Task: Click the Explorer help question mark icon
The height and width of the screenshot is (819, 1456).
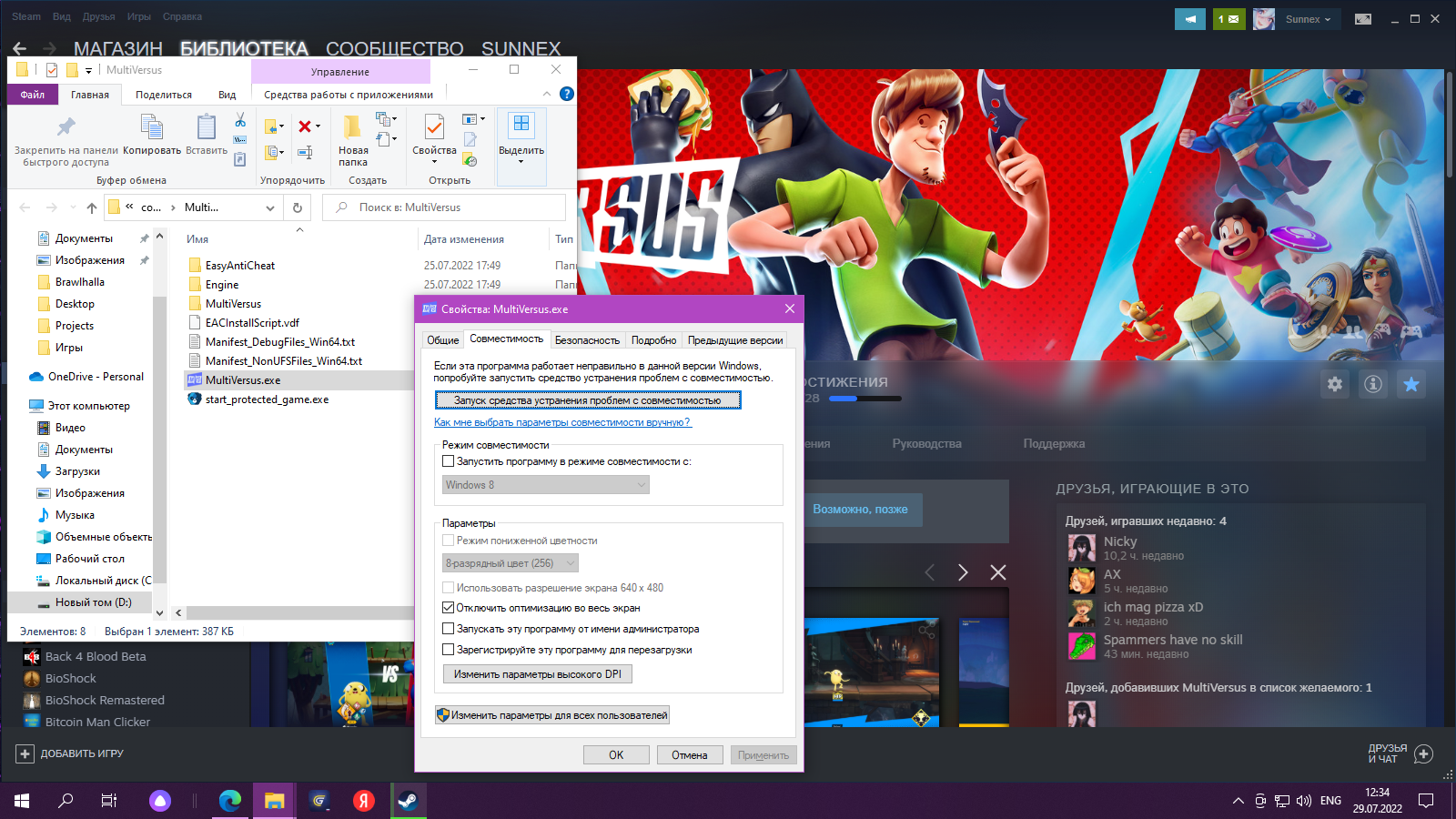Action: pos(567,94)
